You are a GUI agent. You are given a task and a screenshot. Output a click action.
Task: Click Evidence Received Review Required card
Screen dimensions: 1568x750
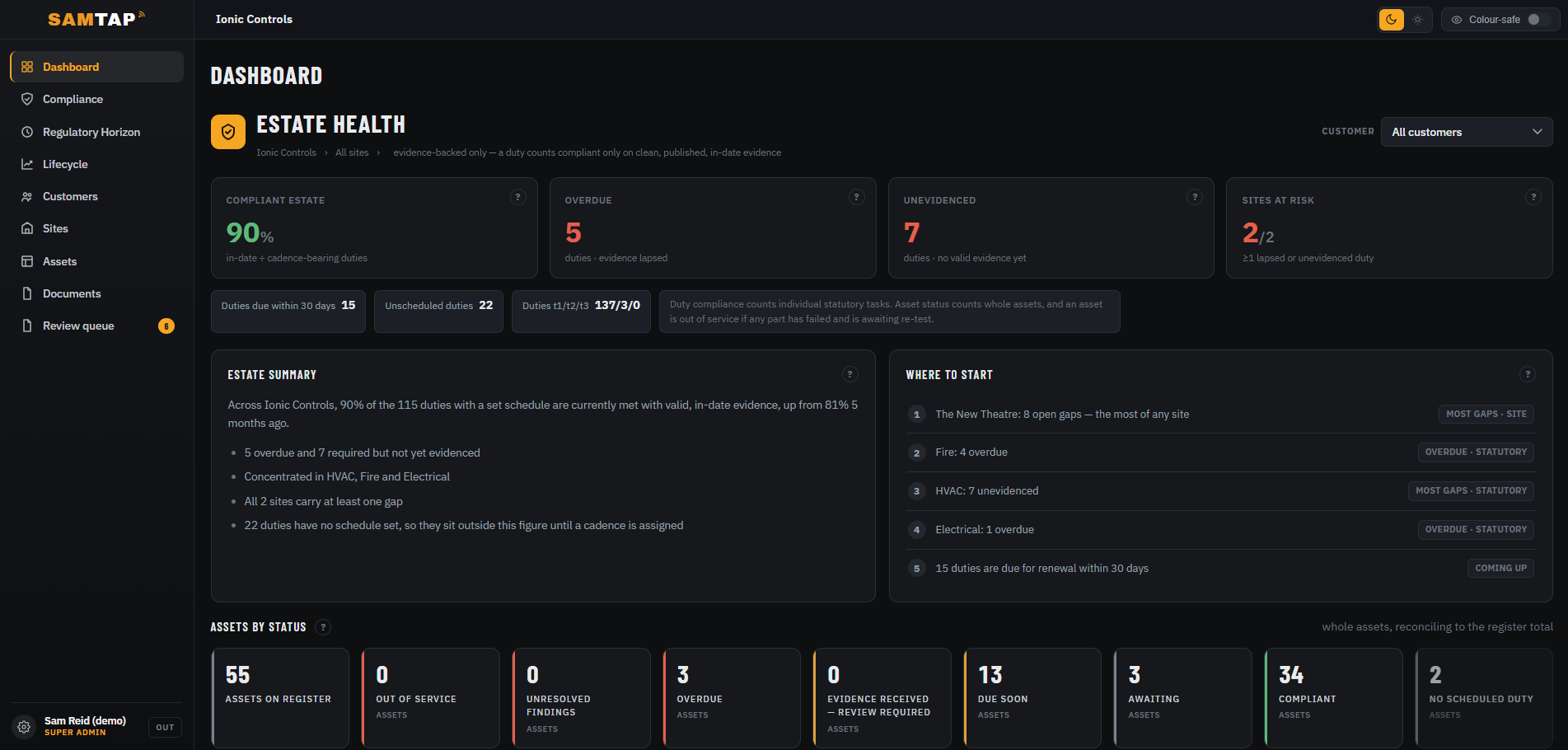pos(882,697)
